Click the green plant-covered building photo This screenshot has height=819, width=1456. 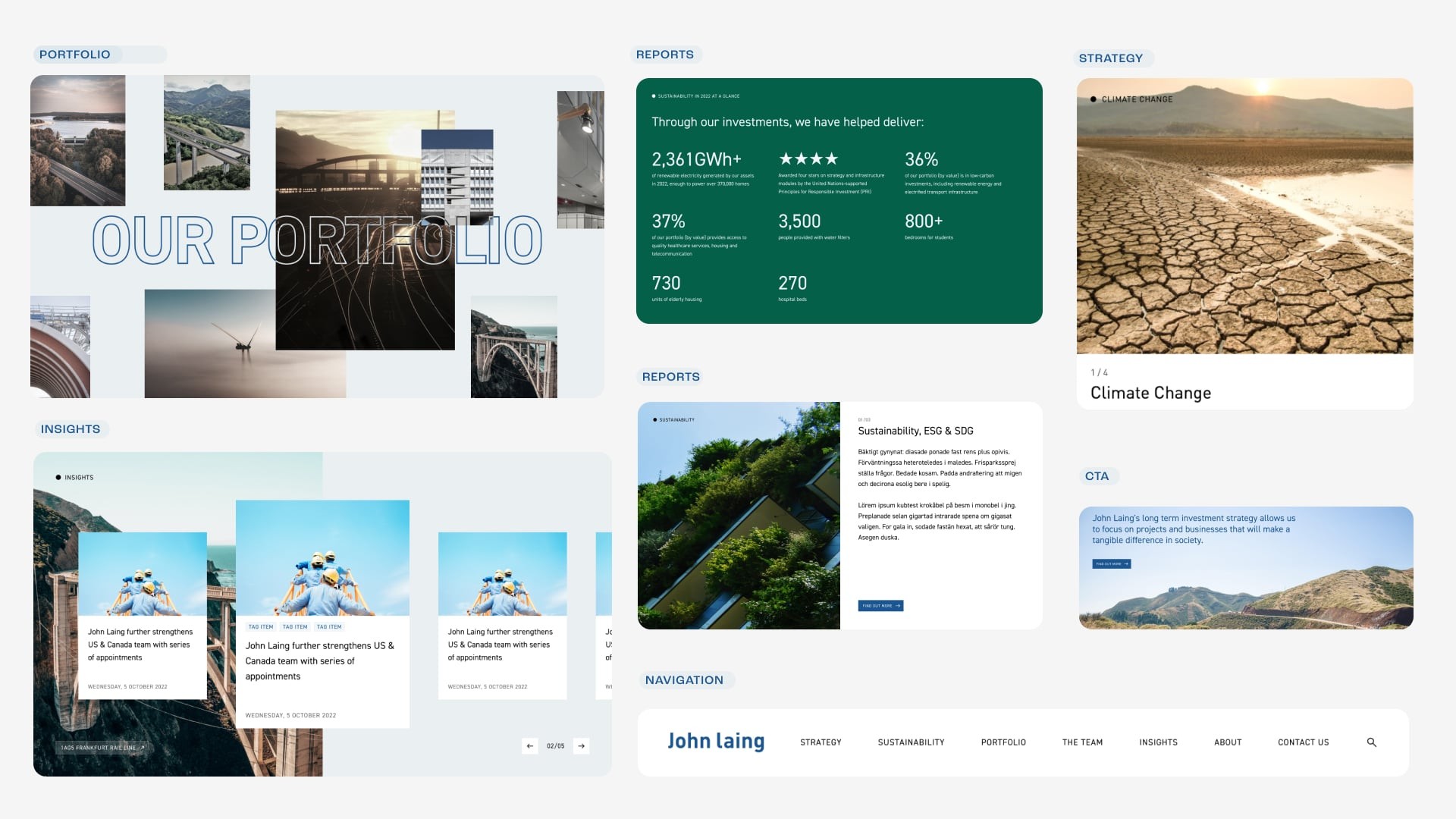coord(739,516)
